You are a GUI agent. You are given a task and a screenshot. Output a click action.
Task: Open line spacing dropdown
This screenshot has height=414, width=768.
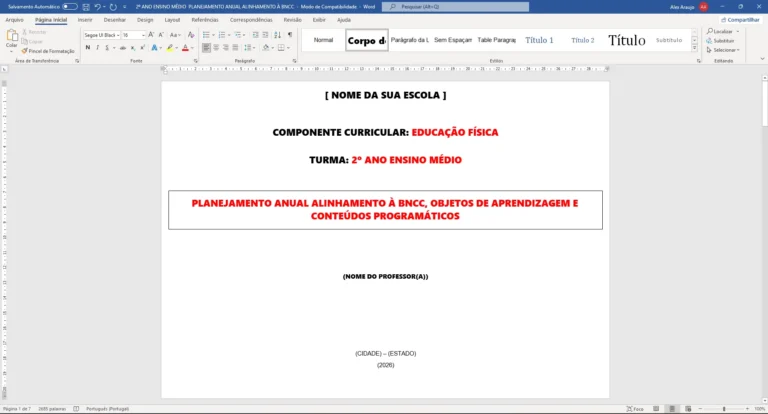click(248, 48)
